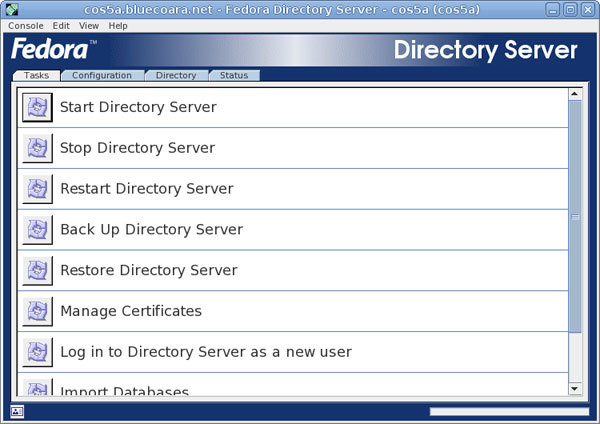Select the 'Manage Certificates' task text
This screenshot has height=424, width=600.
point(131,311)
